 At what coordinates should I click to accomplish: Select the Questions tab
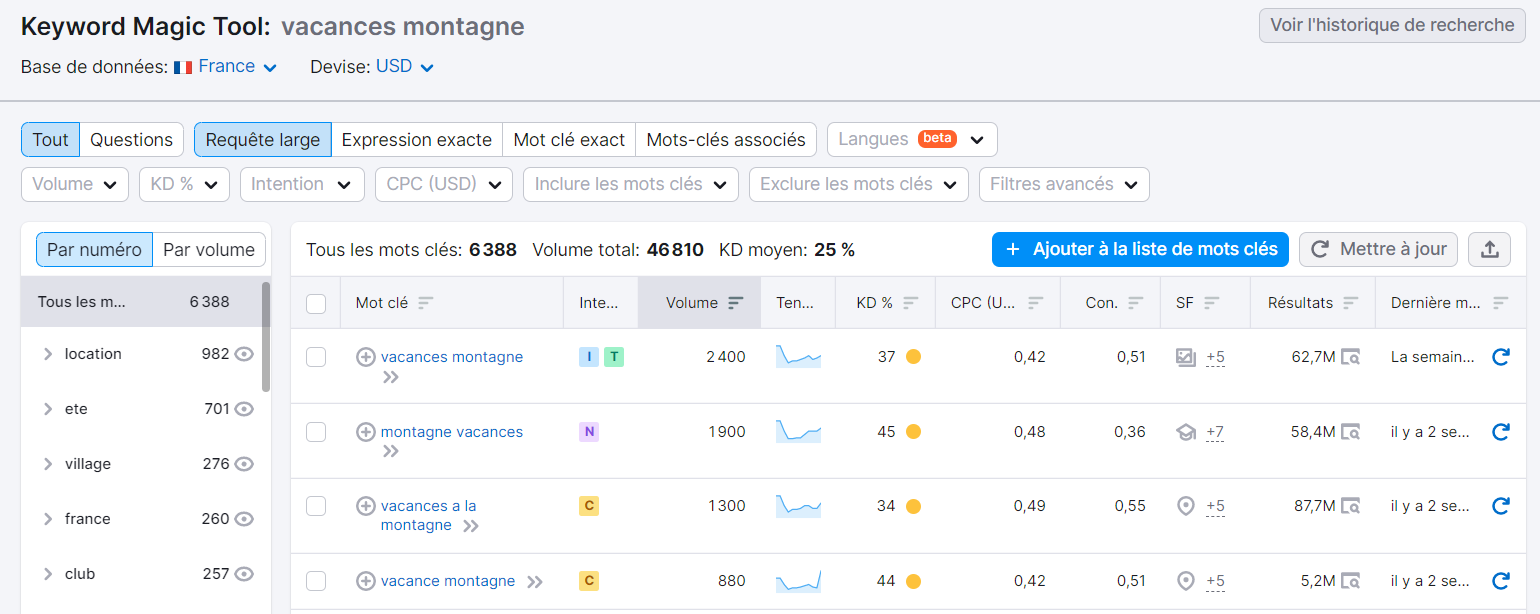(x=132, y=140)
